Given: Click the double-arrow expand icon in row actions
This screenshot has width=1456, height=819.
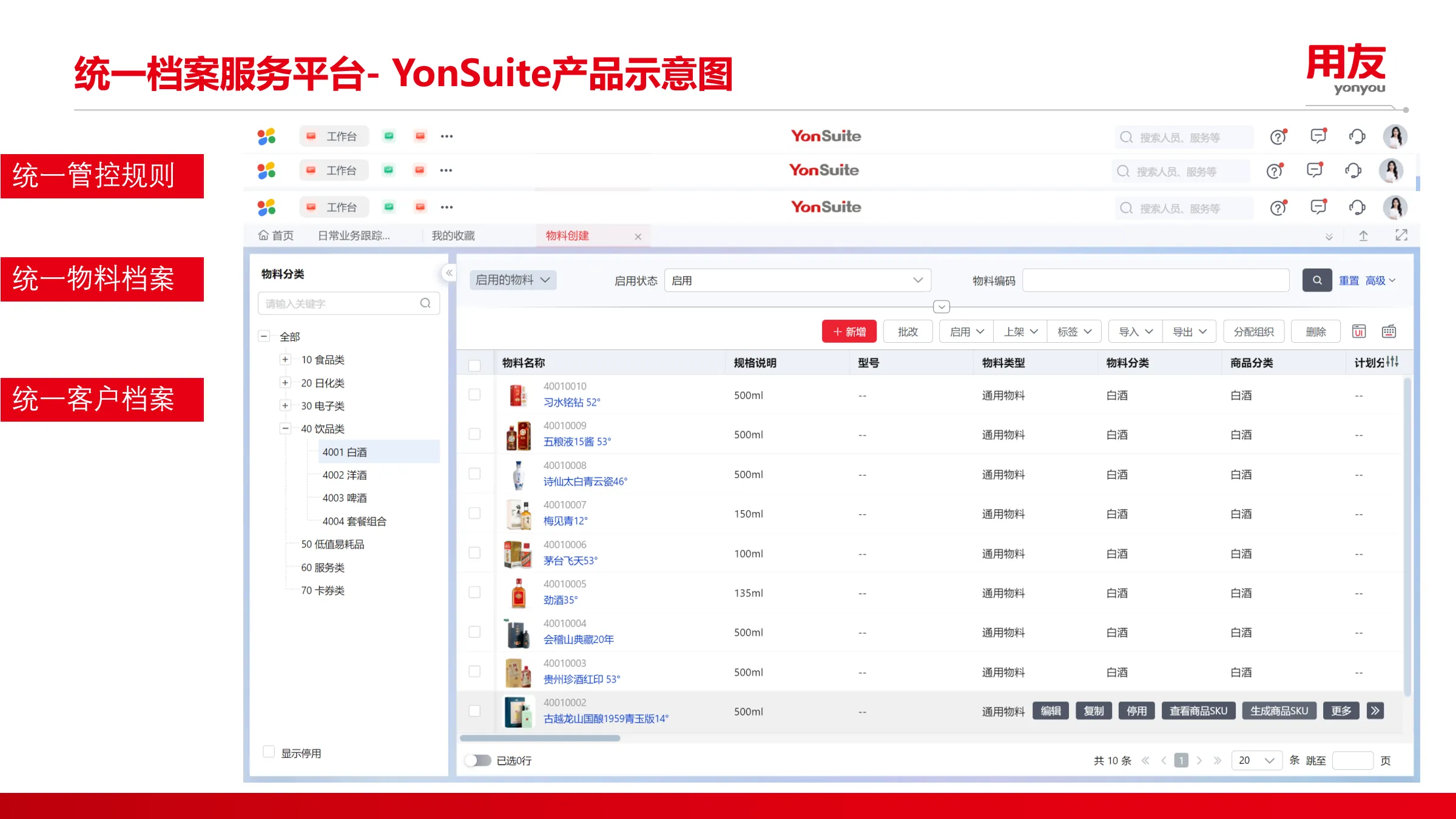Looking at the screenshot, I should point(1375,710).
